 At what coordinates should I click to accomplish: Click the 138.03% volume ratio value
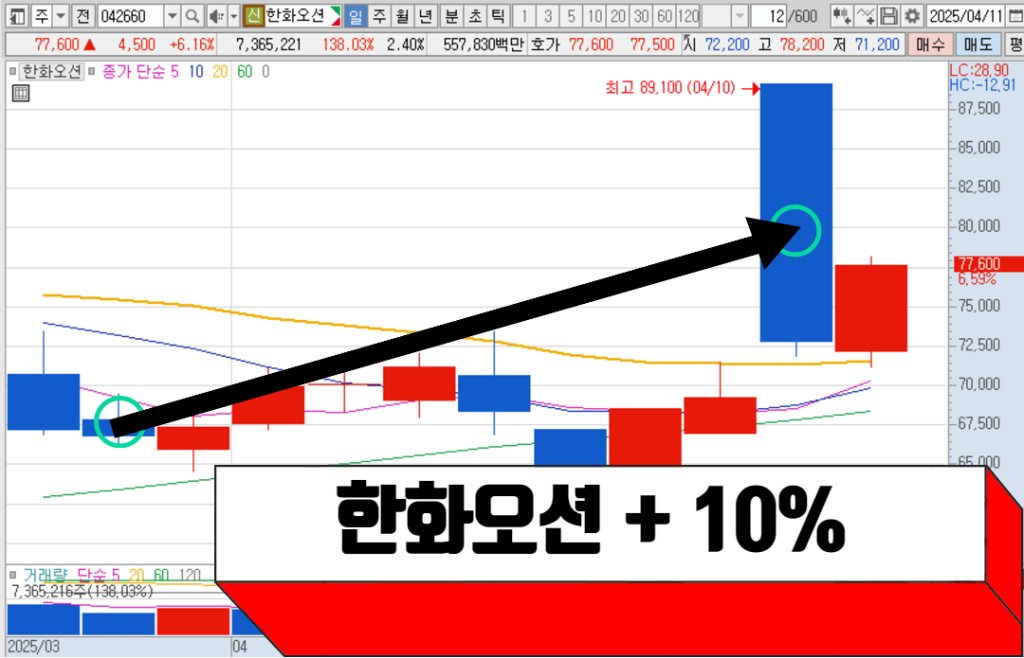click(x=347, y=45)
